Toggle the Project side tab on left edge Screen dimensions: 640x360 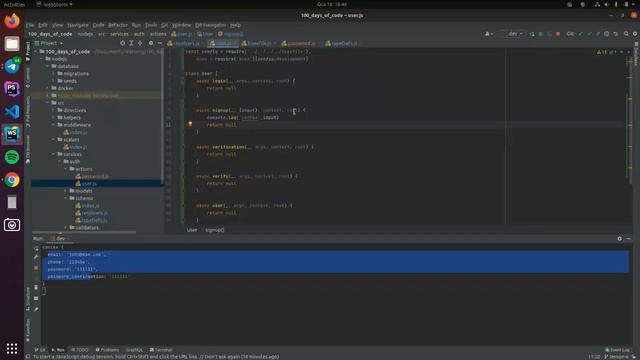(28, 51)
